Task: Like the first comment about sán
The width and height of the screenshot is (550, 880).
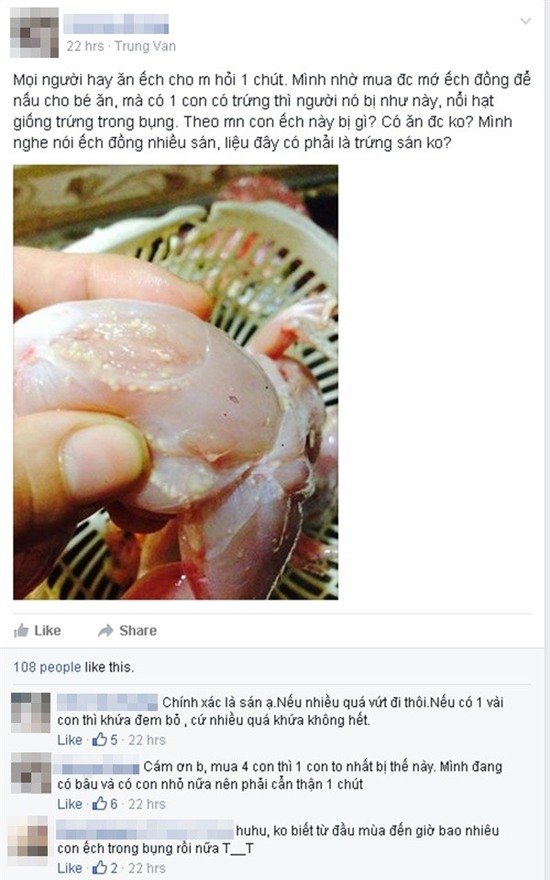Action: click(70, 740)
